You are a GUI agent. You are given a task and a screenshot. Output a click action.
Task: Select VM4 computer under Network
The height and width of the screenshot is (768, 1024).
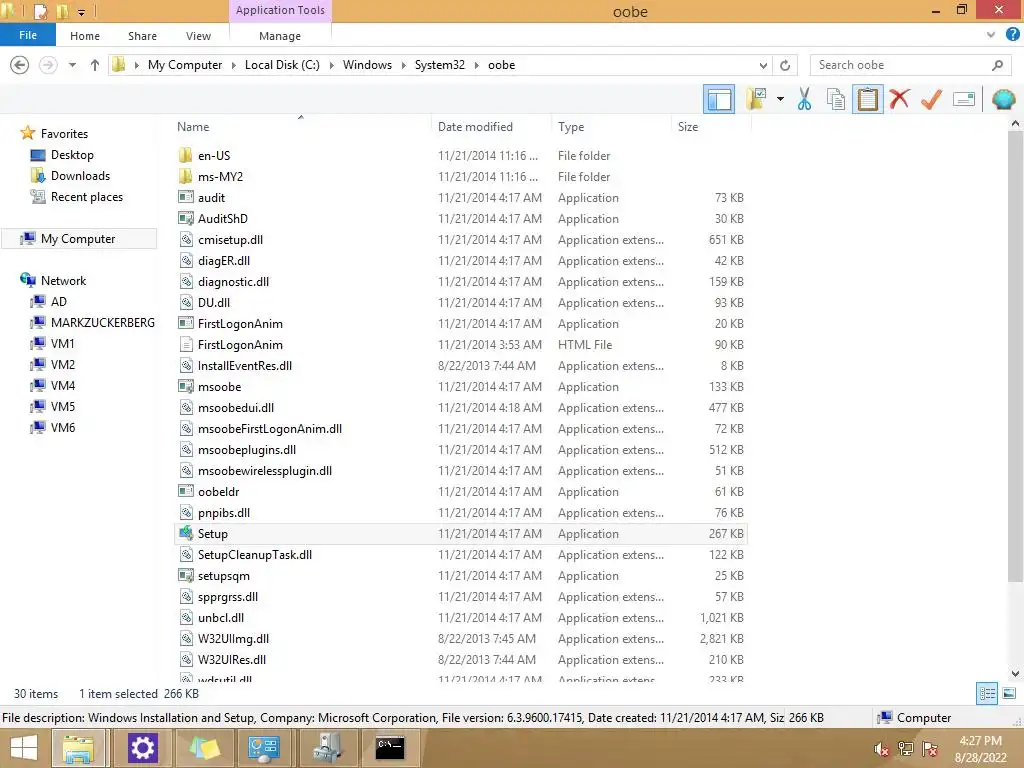(63, 385)
